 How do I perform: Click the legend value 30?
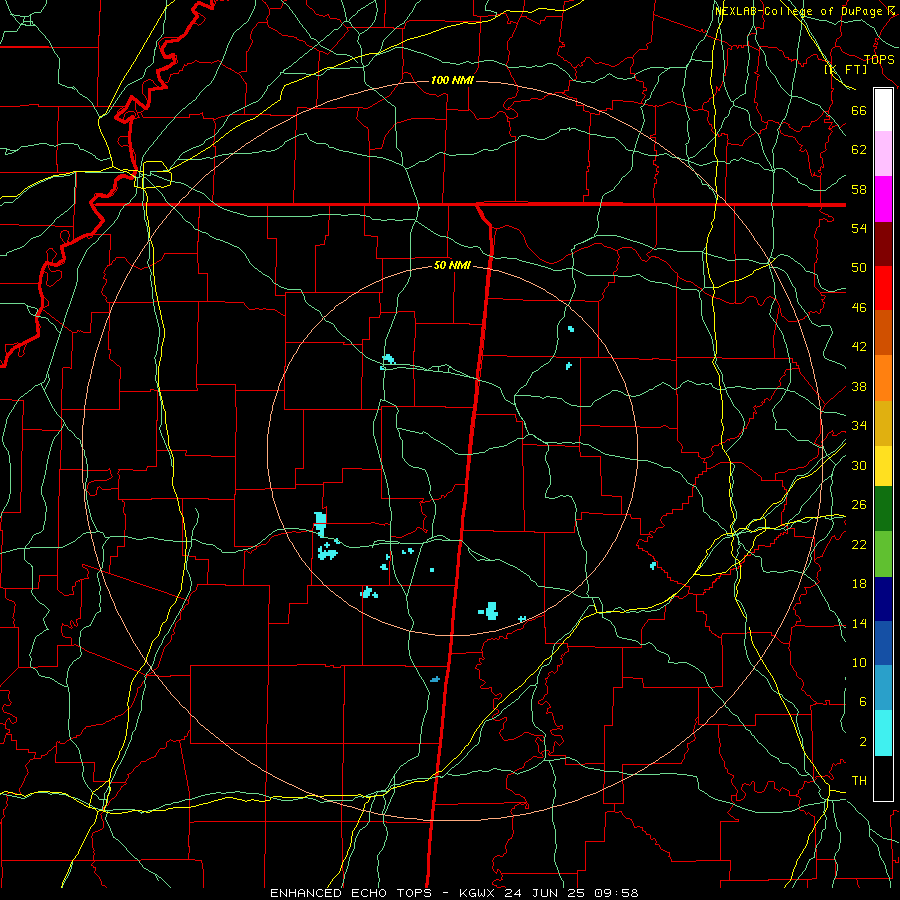(x=859, y=465)
